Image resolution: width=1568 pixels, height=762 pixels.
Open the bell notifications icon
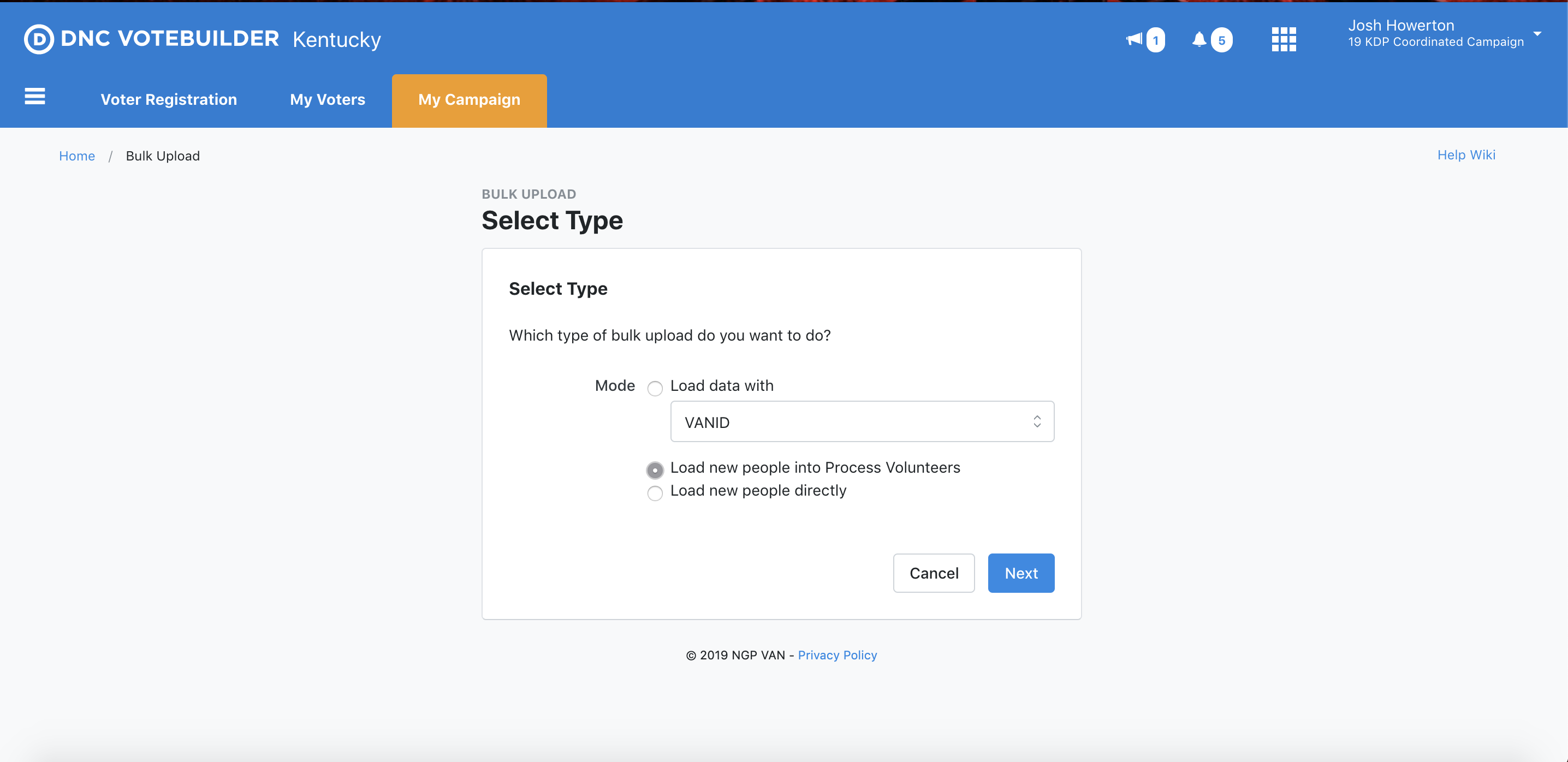1198,39
